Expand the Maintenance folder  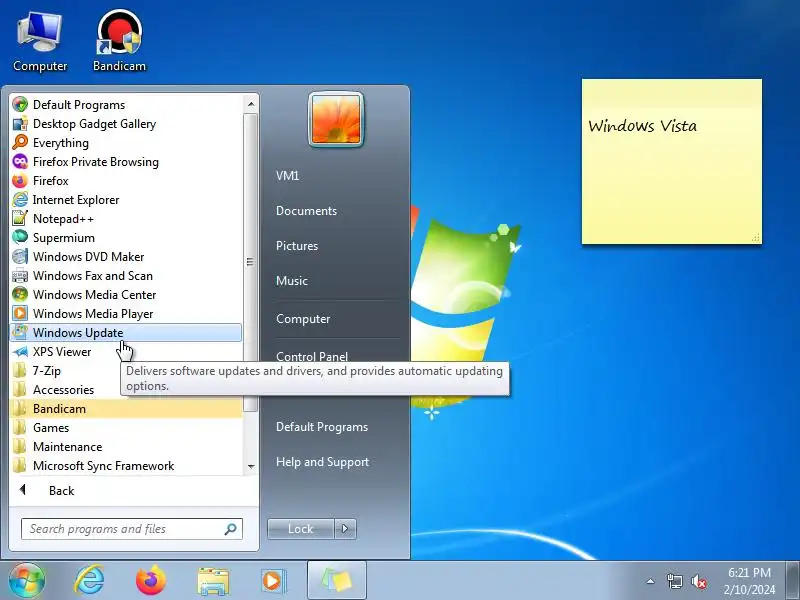click(126, 446)
